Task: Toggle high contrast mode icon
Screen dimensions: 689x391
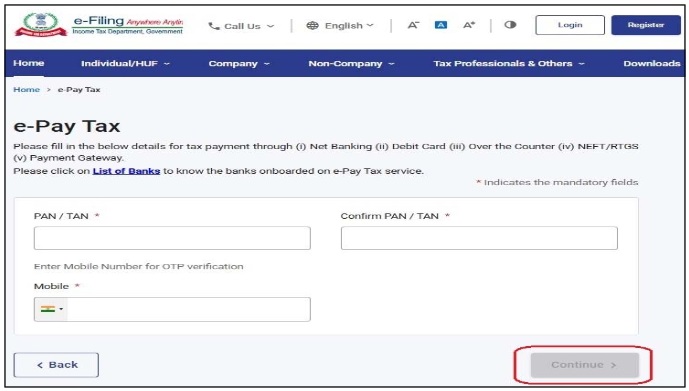Action: 510,25
